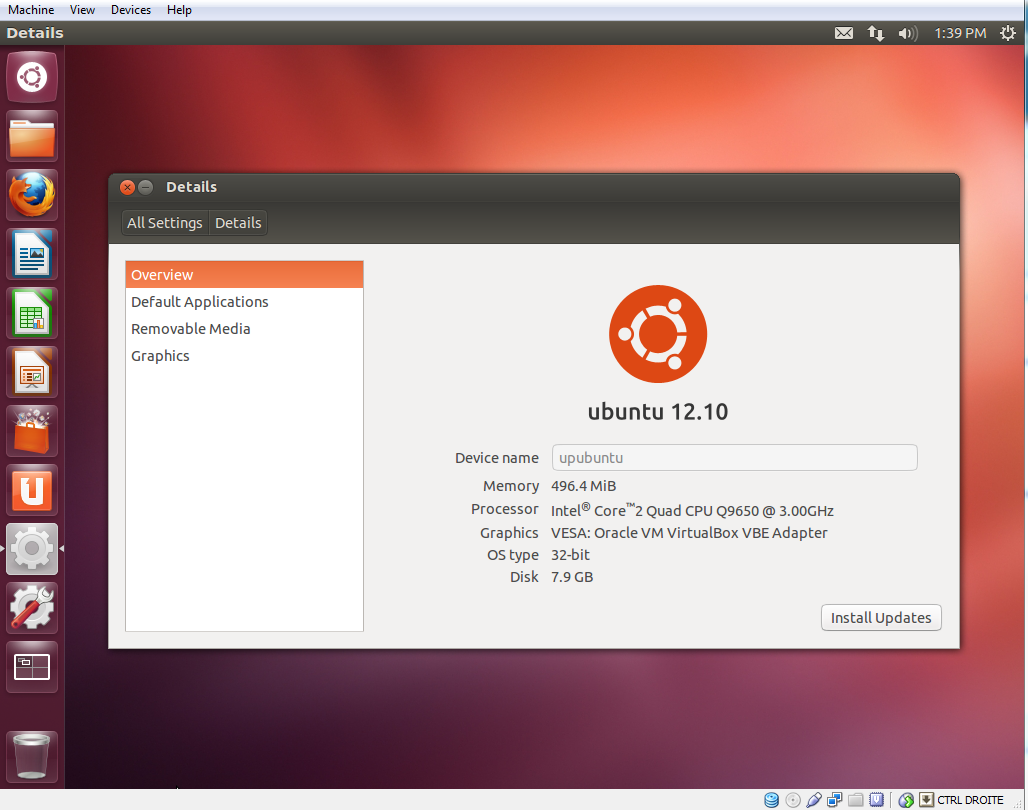Open the VirtualBox View menu
The image size is (1028, 810).
coord(83,10)
